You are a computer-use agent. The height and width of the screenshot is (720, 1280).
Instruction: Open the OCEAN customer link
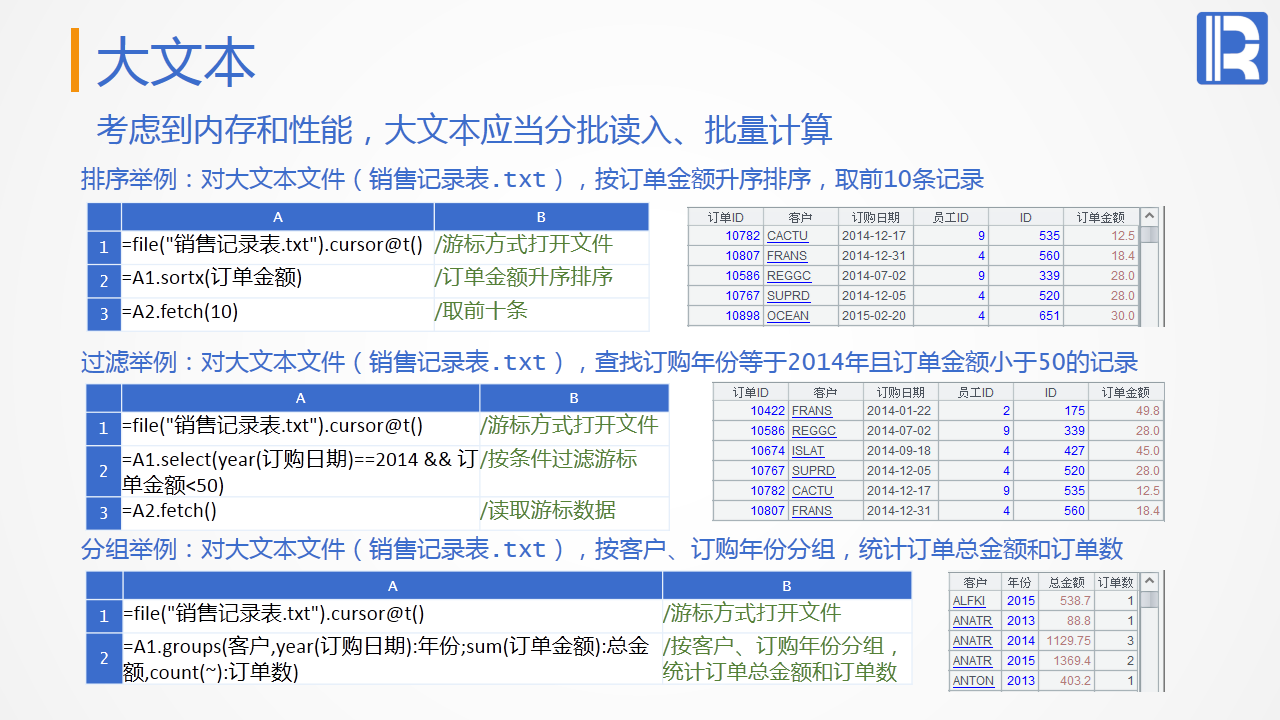click(x=787, y=316)
